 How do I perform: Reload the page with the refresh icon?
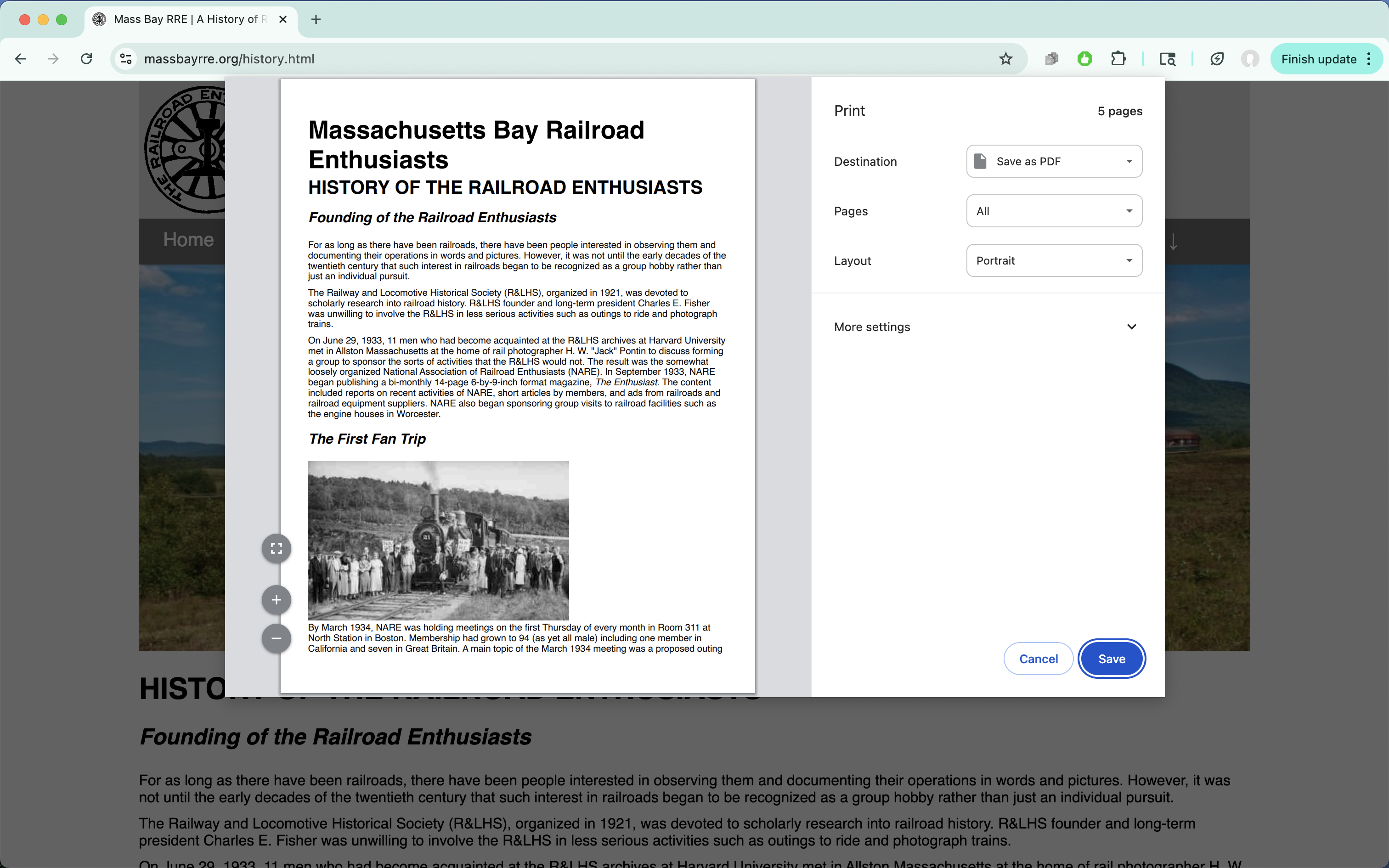(87, 59)
